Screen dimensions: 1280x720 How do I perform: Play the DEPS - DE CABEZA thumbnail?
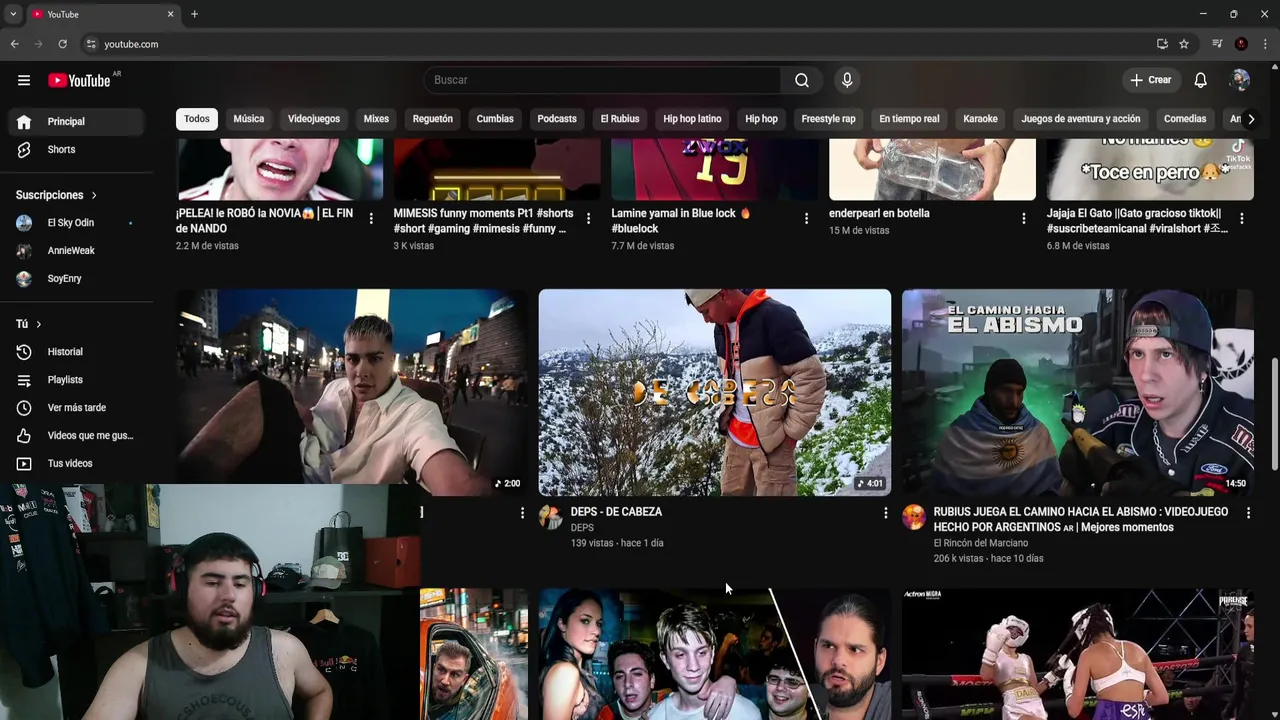[715, 392]
